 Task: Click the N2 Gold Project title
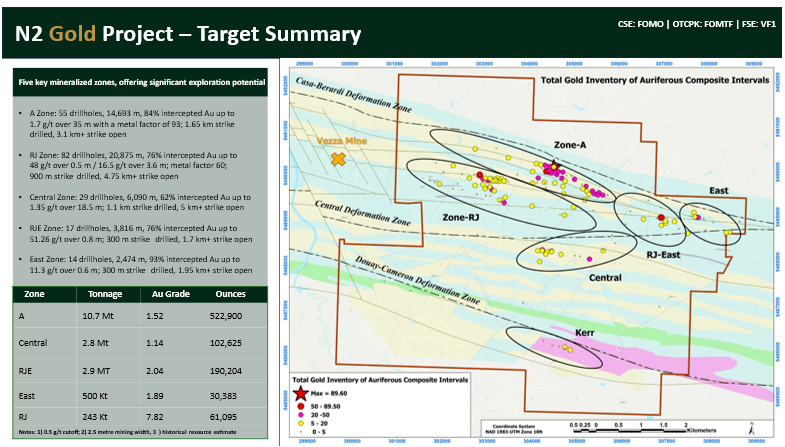point(186,34)
